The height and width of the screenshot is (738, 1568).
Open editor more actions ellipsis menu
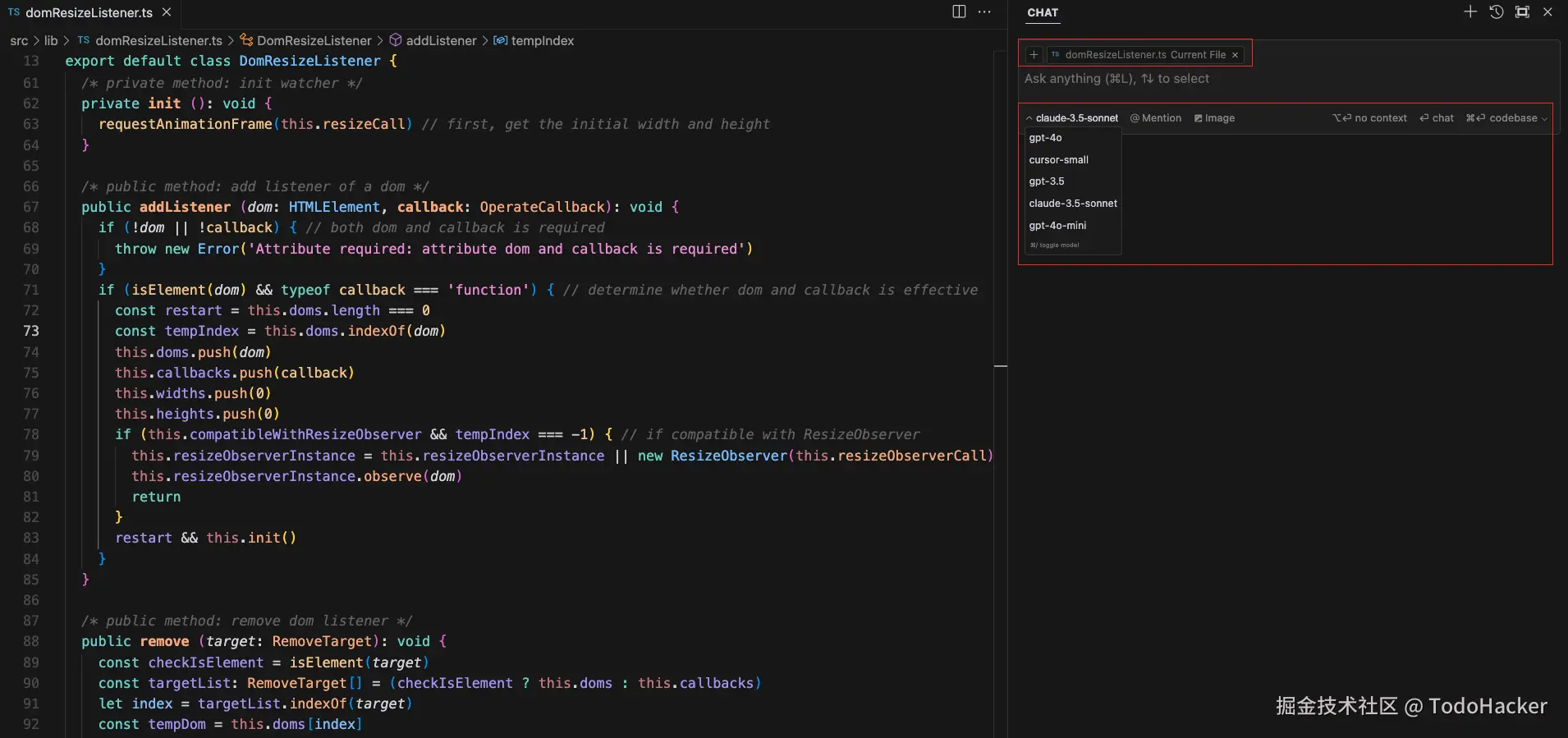[984, 11]
